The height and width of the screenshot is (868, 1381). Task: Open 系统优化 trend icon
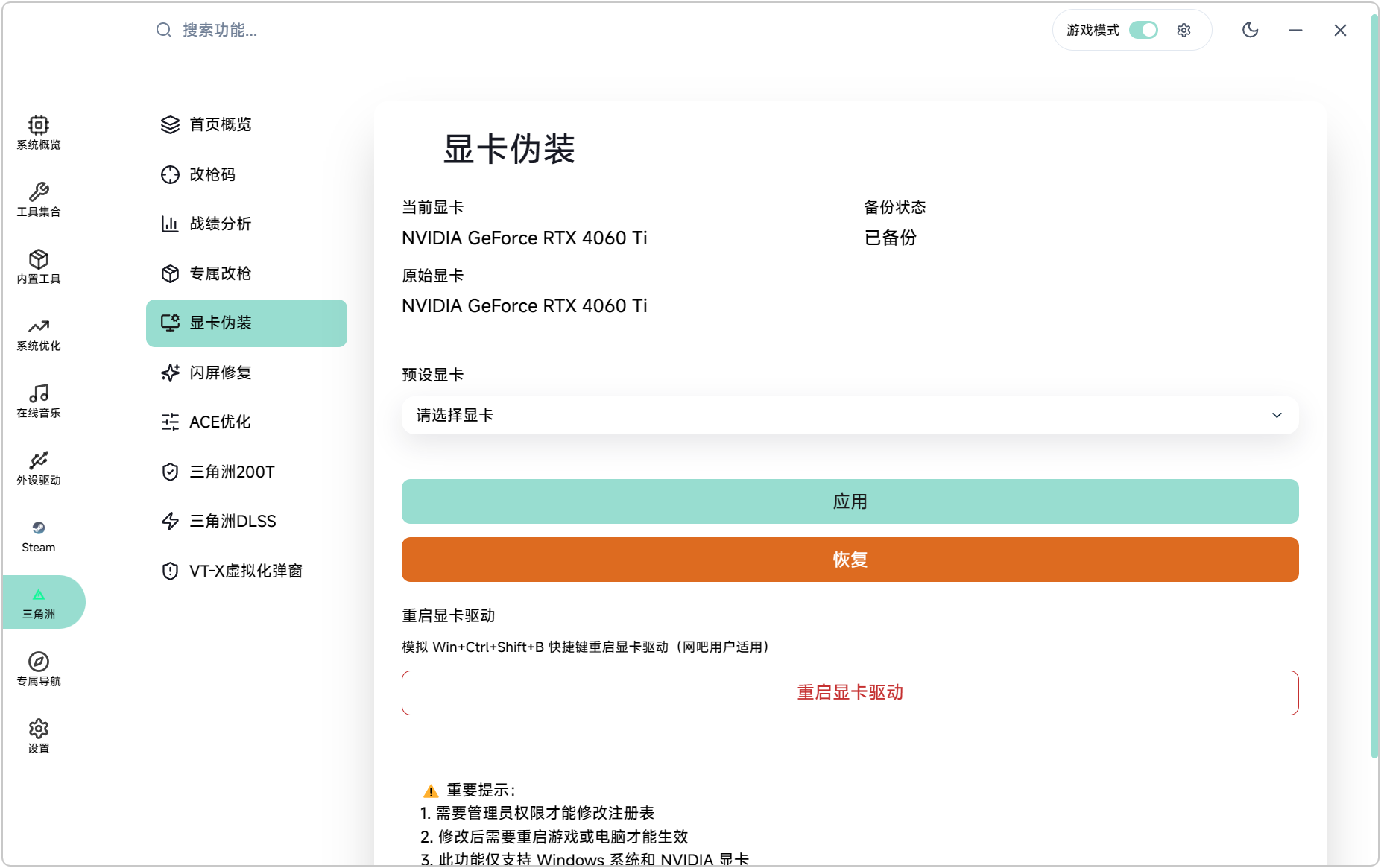pyautogui.click(x=39, y=326)
